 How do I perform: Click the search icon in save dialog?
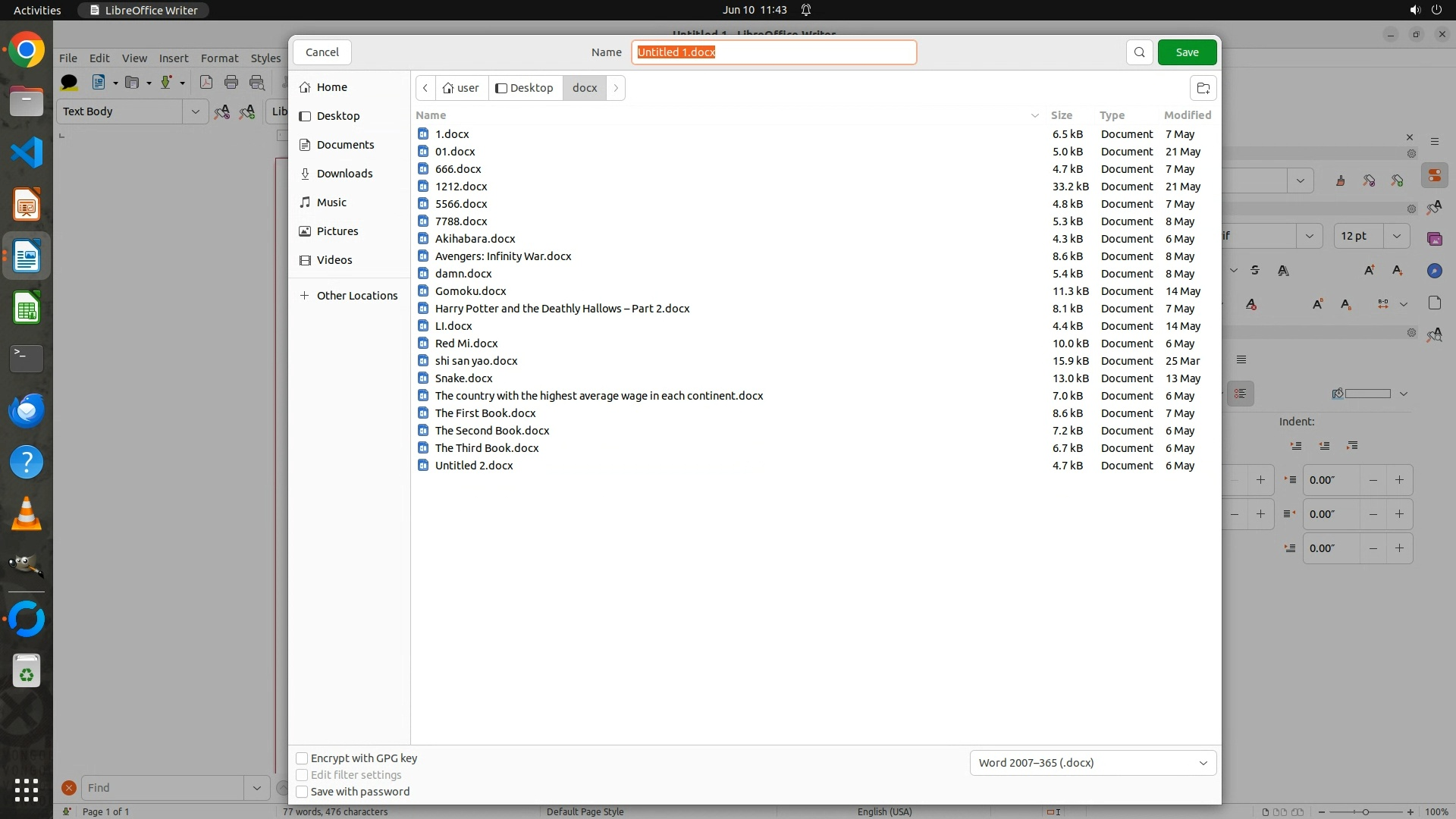click(1139, 52)
